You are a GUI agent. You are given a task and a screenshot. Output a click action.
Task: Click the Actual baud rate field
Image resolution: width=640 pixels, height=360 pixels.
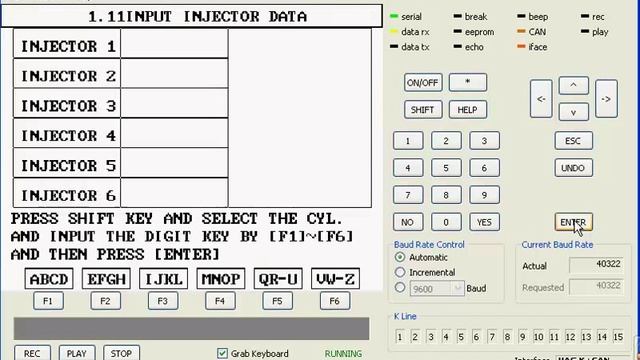(596, 264)
